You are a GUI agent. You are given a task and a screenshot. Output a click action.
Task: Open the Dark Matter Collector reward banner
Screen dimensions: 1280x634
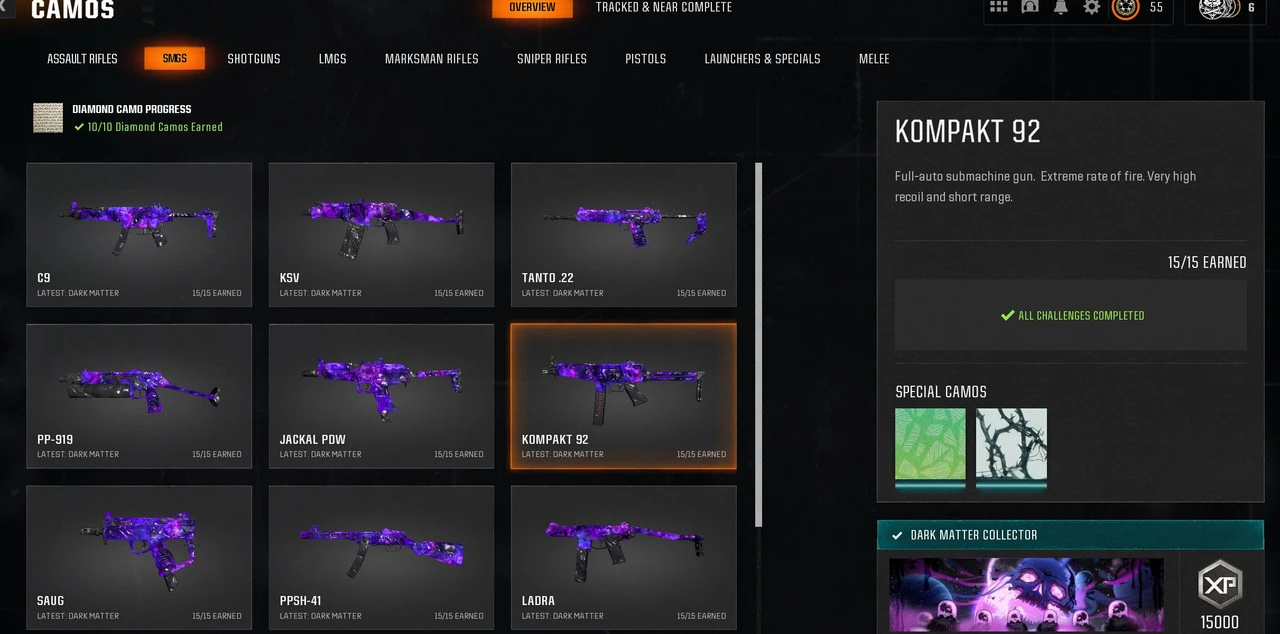click(x=1069, y=535)
